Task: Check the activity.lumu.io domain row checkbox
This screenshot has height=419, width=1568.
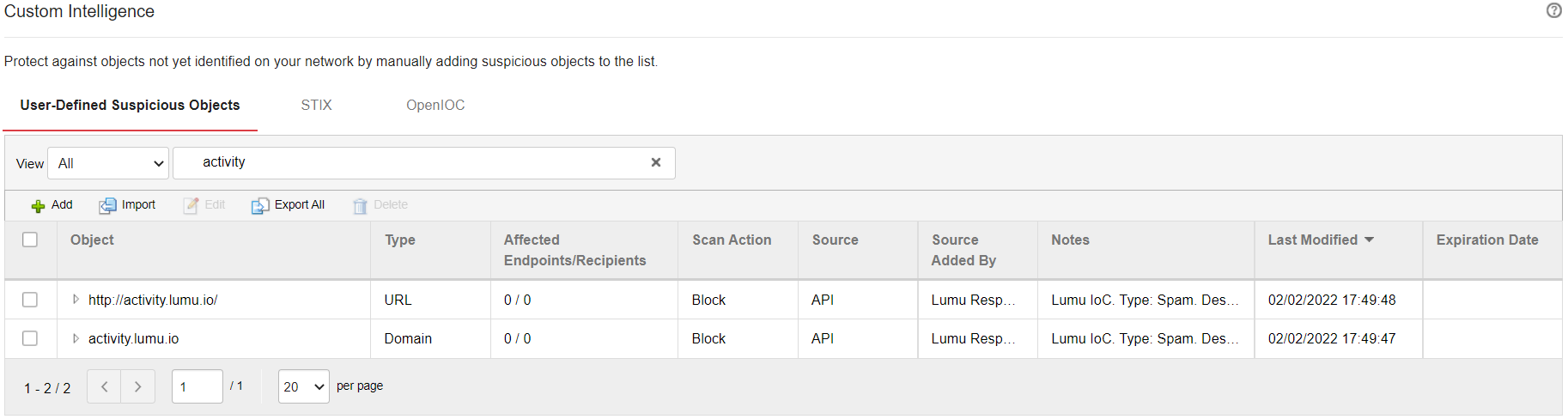Action: (30, 338)
